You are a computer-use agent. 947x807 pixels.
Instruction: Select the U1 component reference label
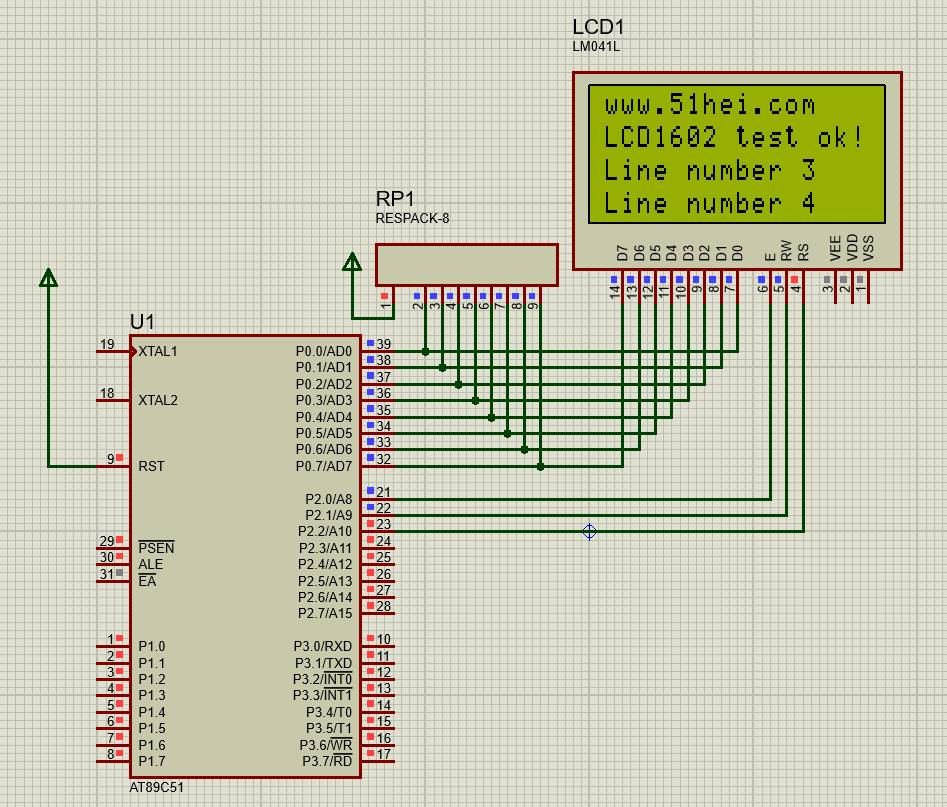pos(142,322)
